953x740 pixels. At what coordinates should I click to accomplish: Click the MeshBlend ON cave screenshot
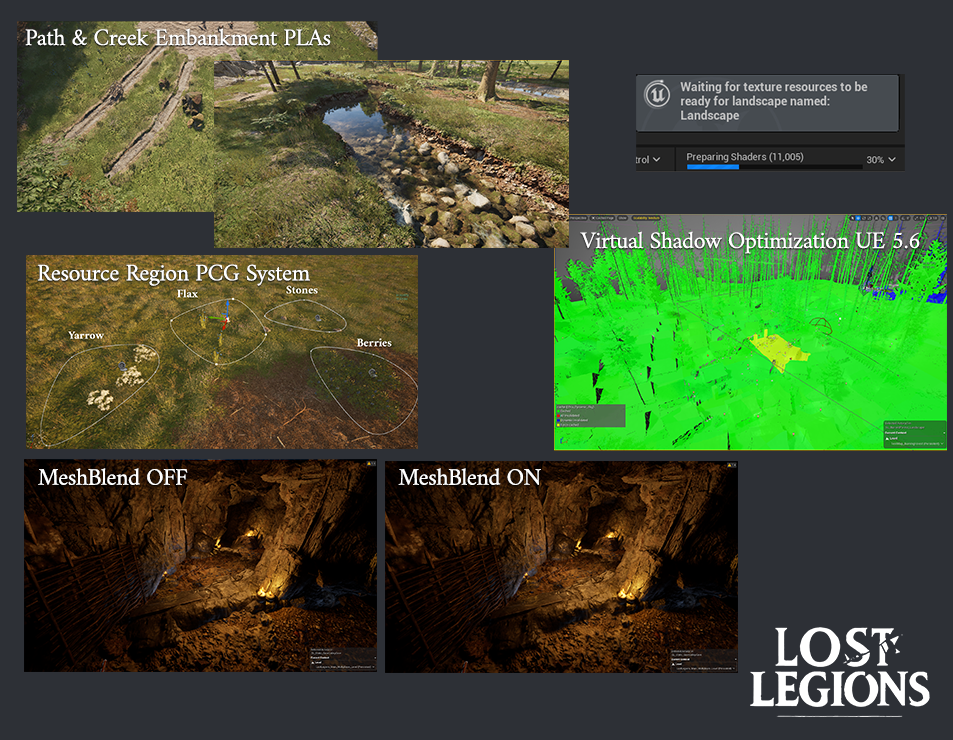561,566
